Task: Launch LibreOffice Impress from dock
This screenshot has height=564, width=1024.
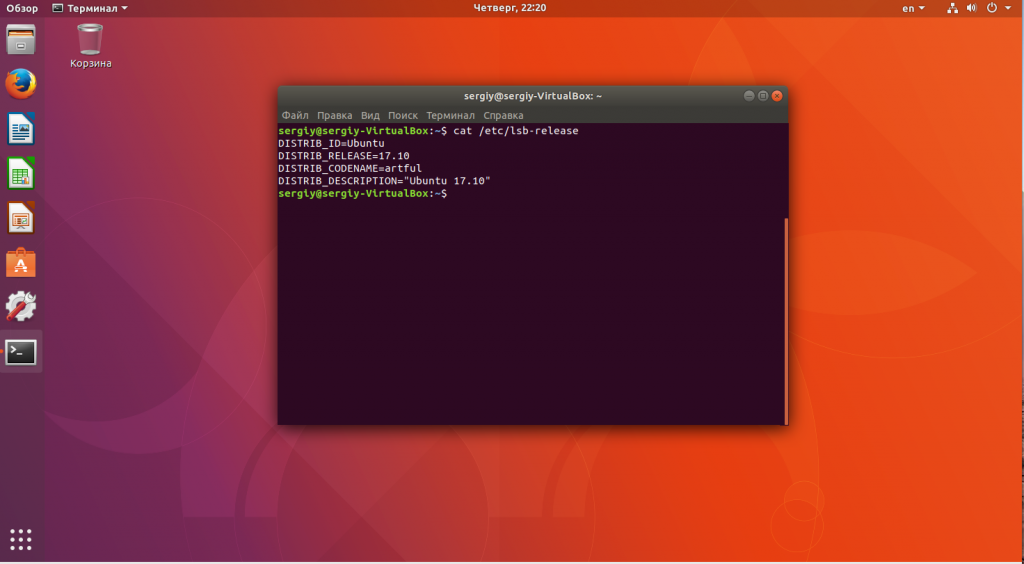Action: click(x=21, y=217)
